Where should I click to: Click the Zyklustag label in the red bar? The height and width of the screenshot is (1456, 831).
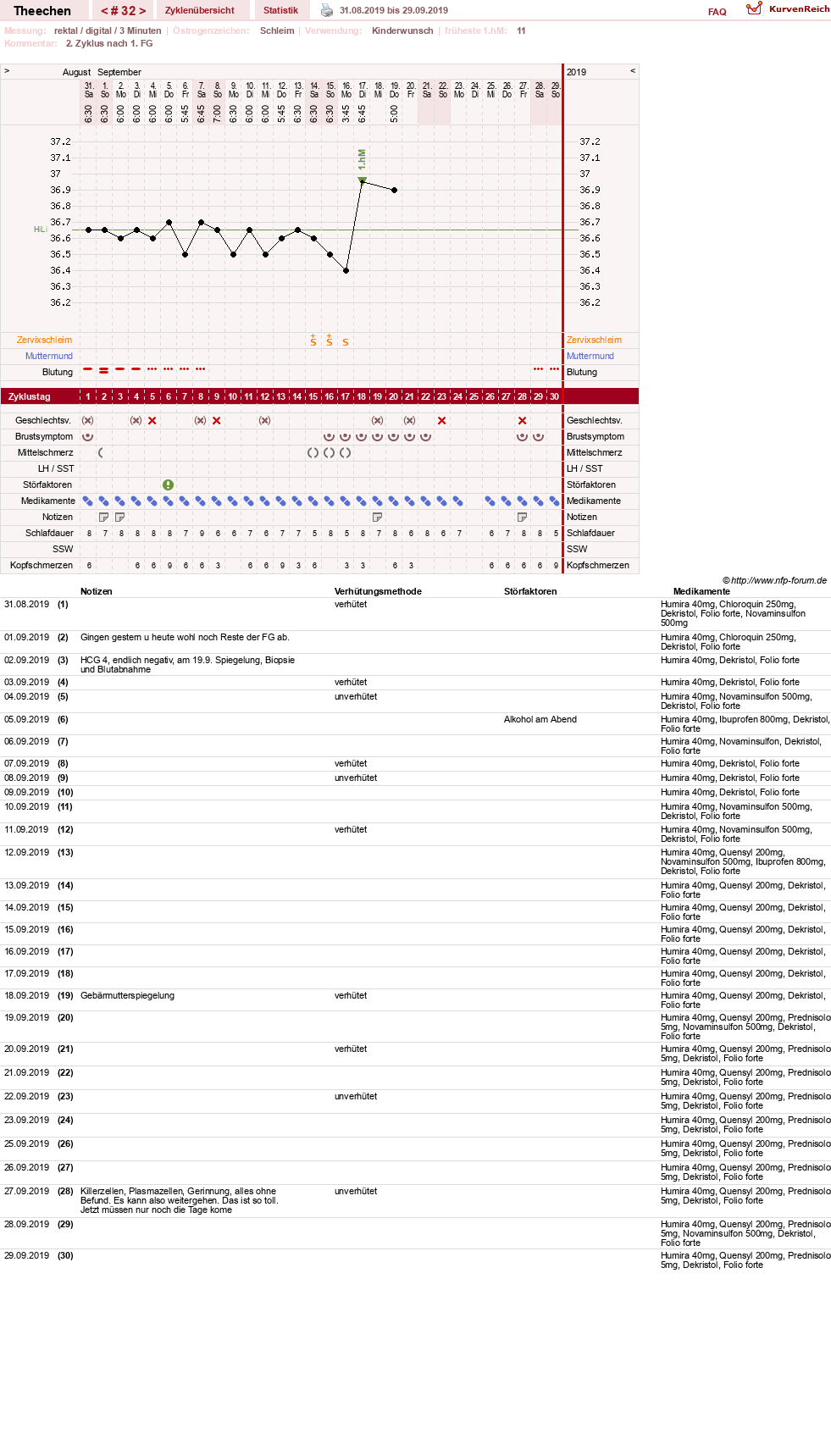[30, 396]
